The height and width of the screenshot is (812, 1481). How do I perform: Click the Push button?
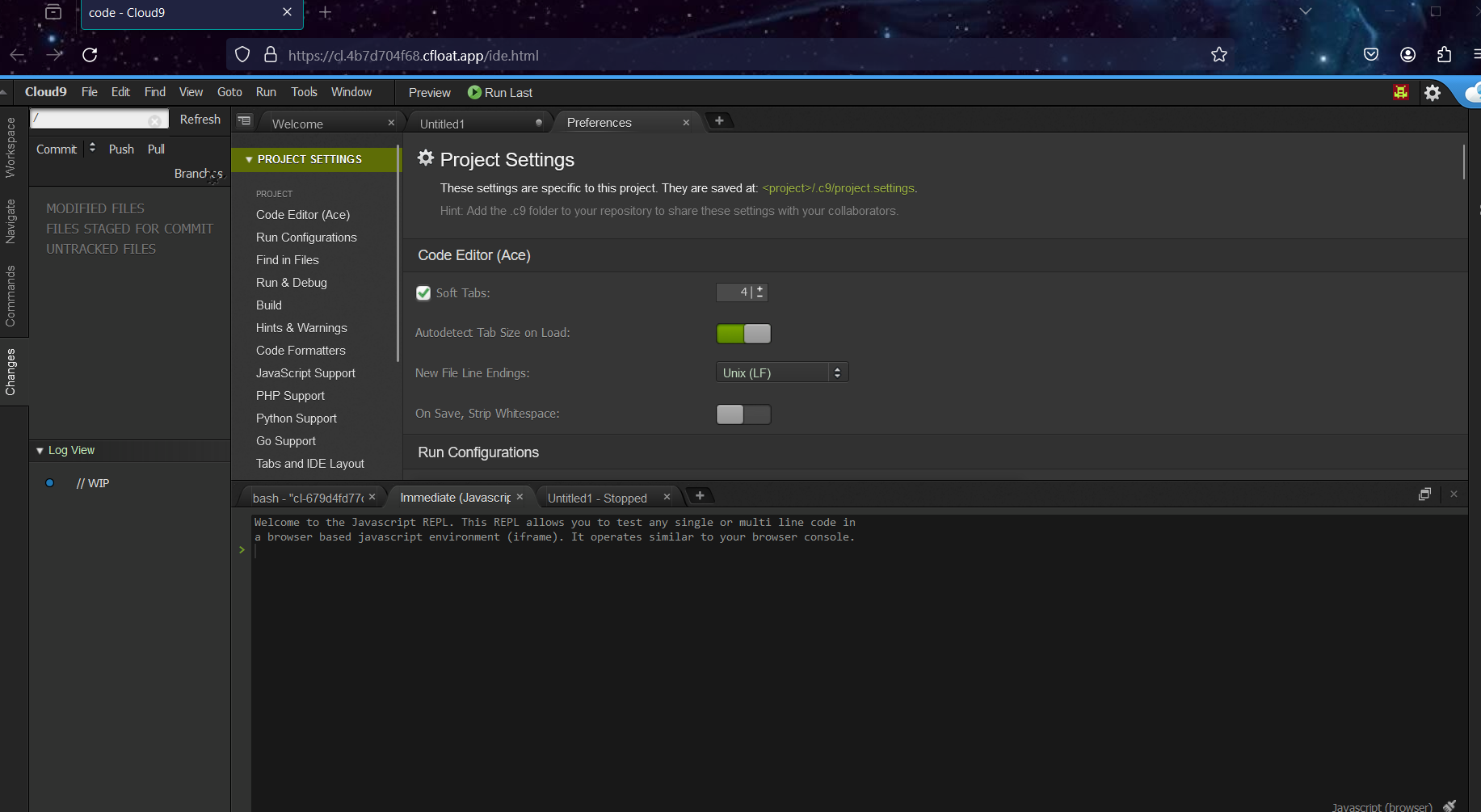pos(121,149)
